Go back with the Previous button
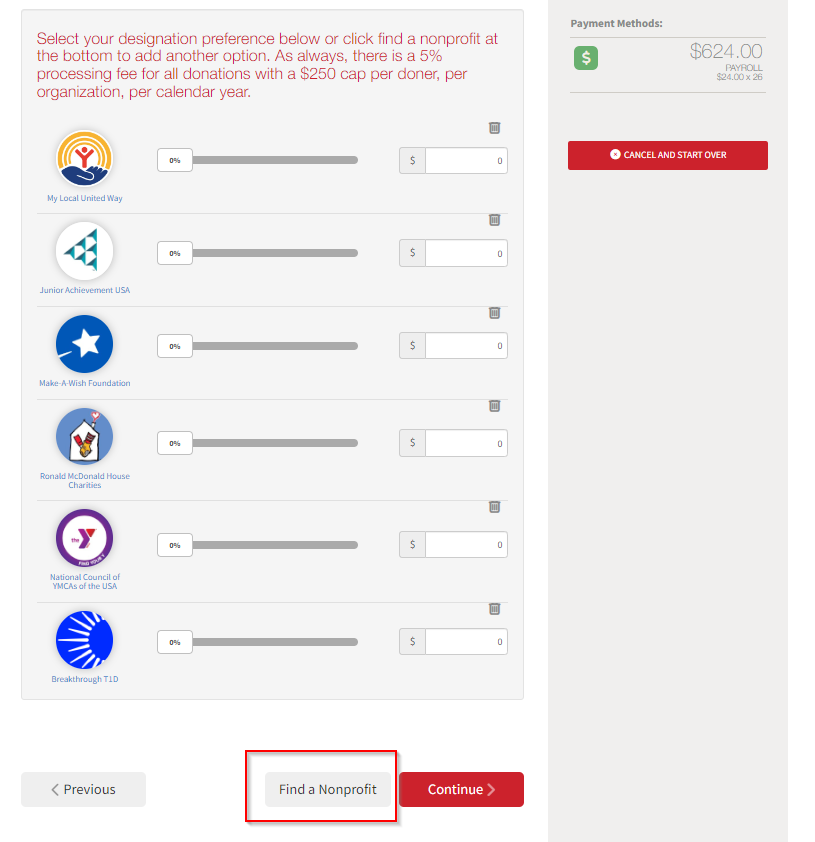Viewport: 815px width, 842px height. pos(83,789)
